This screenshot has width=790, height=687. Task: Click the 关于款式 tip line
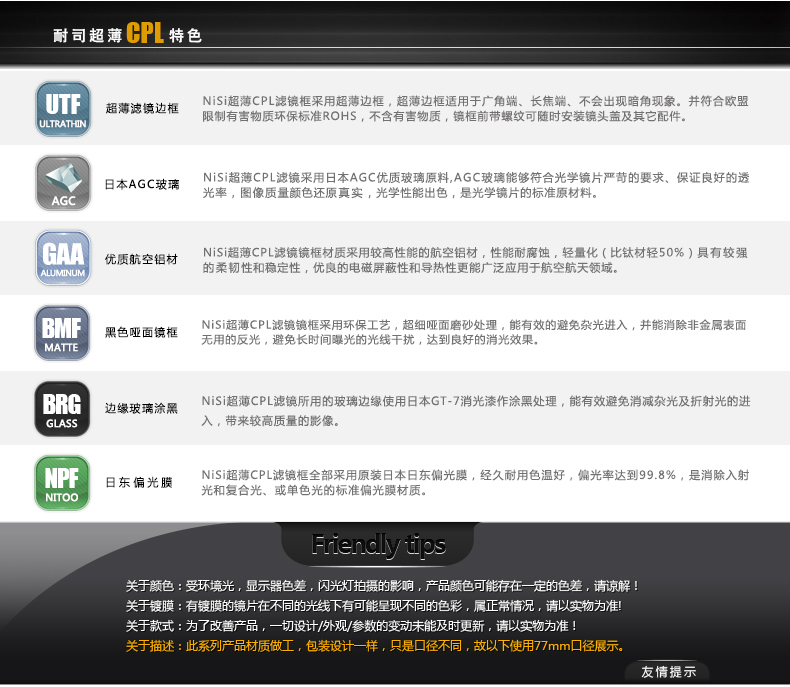[351, 626]
